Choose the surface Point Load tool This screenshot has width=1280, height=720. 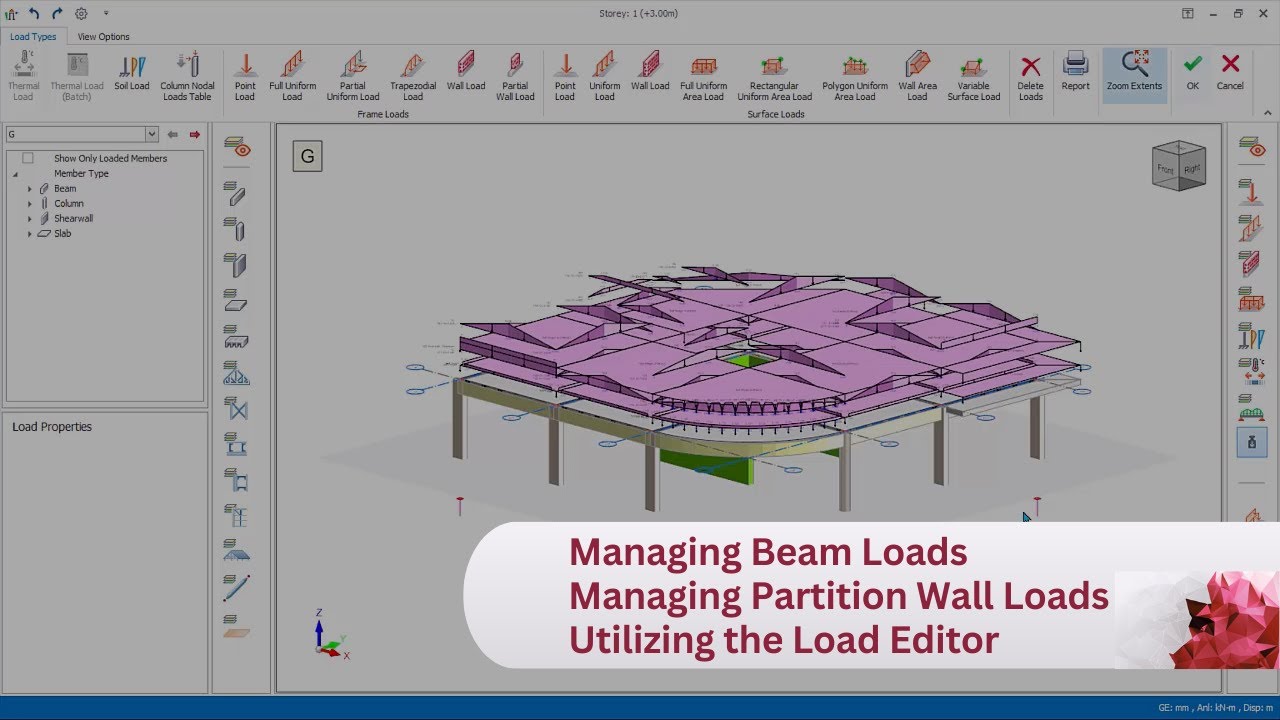[x=565, y=77]
